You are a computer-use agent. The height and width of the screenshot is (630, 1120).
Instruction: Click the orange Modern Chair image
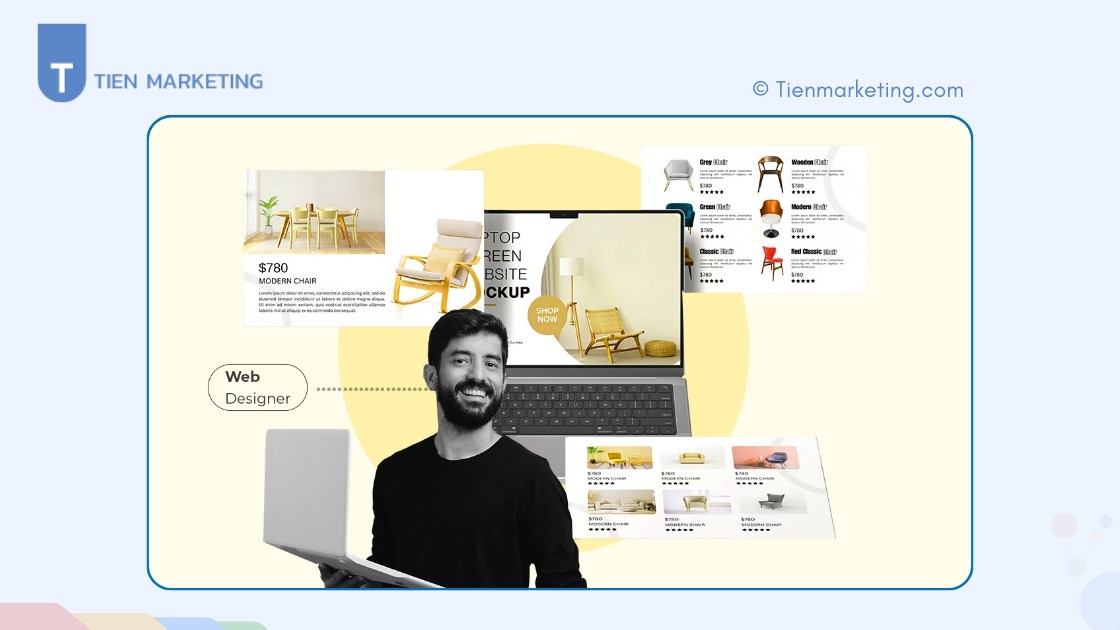(770, 218)
